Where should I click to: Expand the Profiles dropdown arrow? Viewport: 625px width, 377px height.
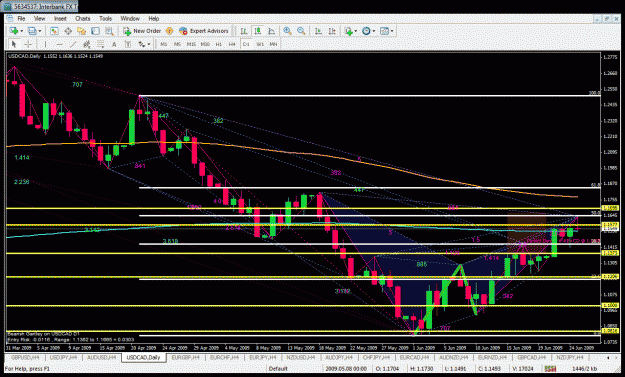pyautogui.click(x=40, y=31)
